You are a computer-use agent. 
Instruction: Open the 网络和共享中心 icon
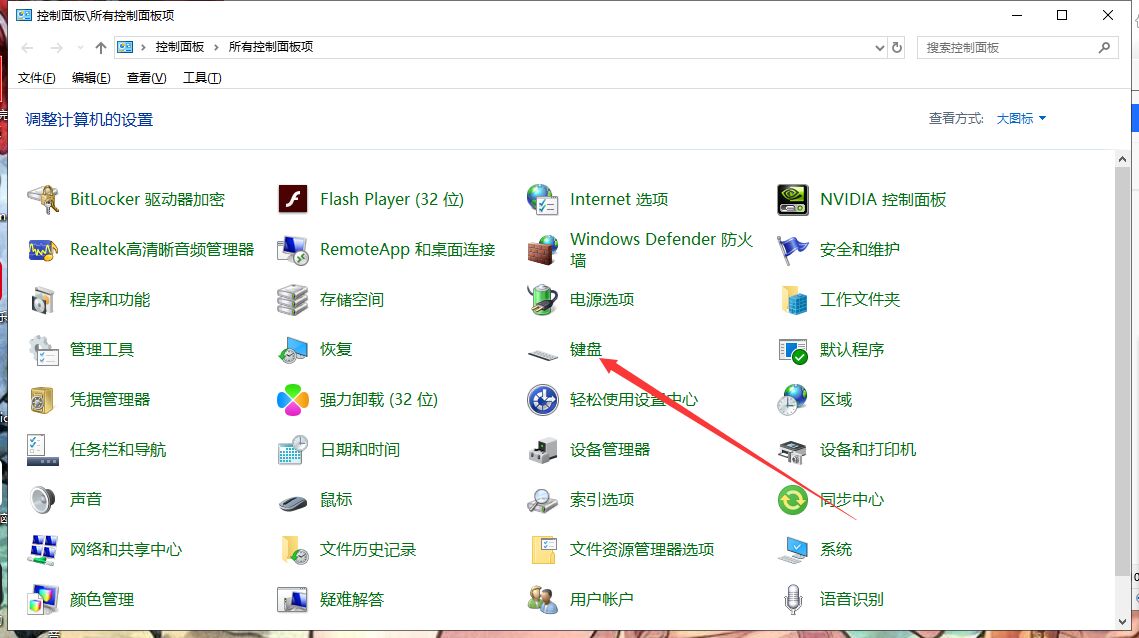point(43,550)
